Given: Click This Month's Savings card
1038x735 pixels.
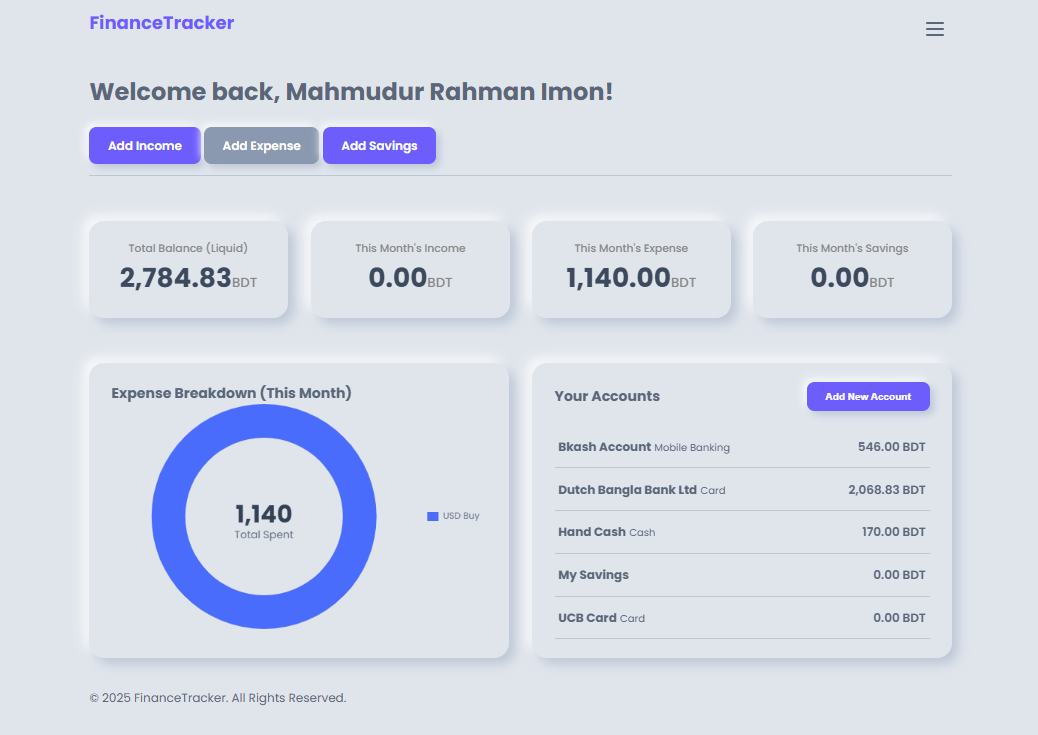Looking at the screenshot, I should tap(852, 268).
